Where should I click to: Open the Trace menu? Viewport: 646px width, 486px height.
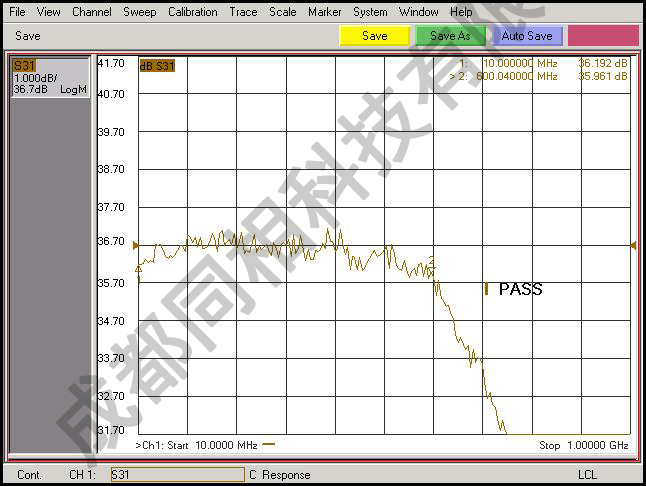coord(243,12)
